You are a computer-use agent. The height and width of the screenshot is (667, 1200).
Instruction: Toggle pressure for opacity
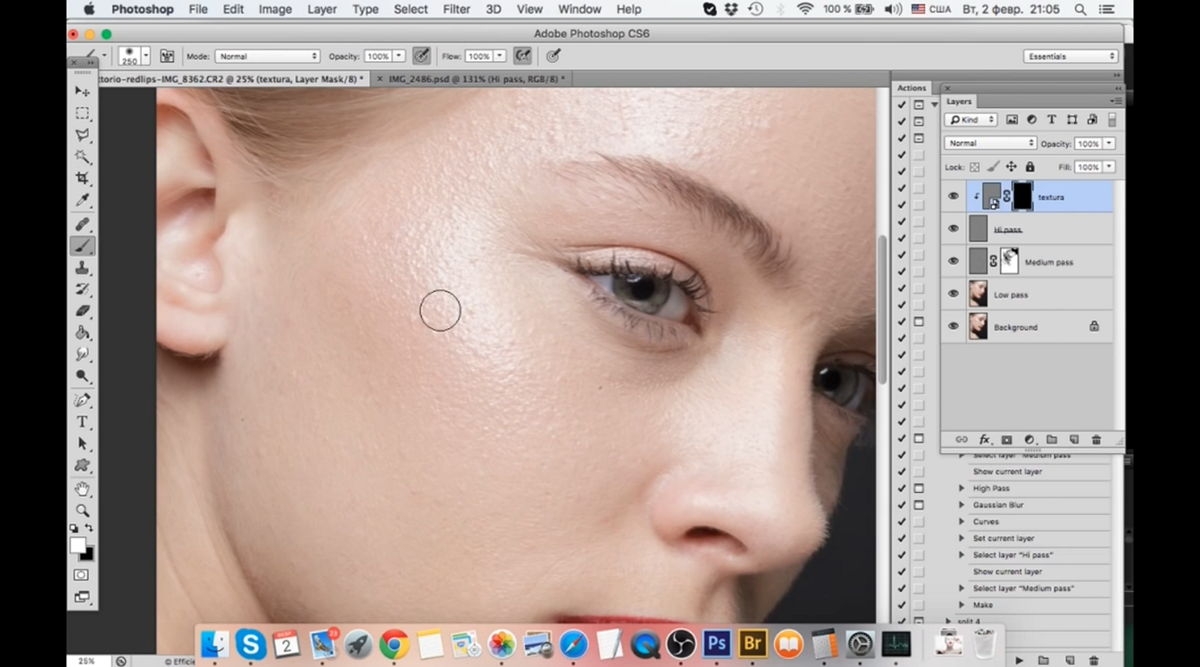422,56
